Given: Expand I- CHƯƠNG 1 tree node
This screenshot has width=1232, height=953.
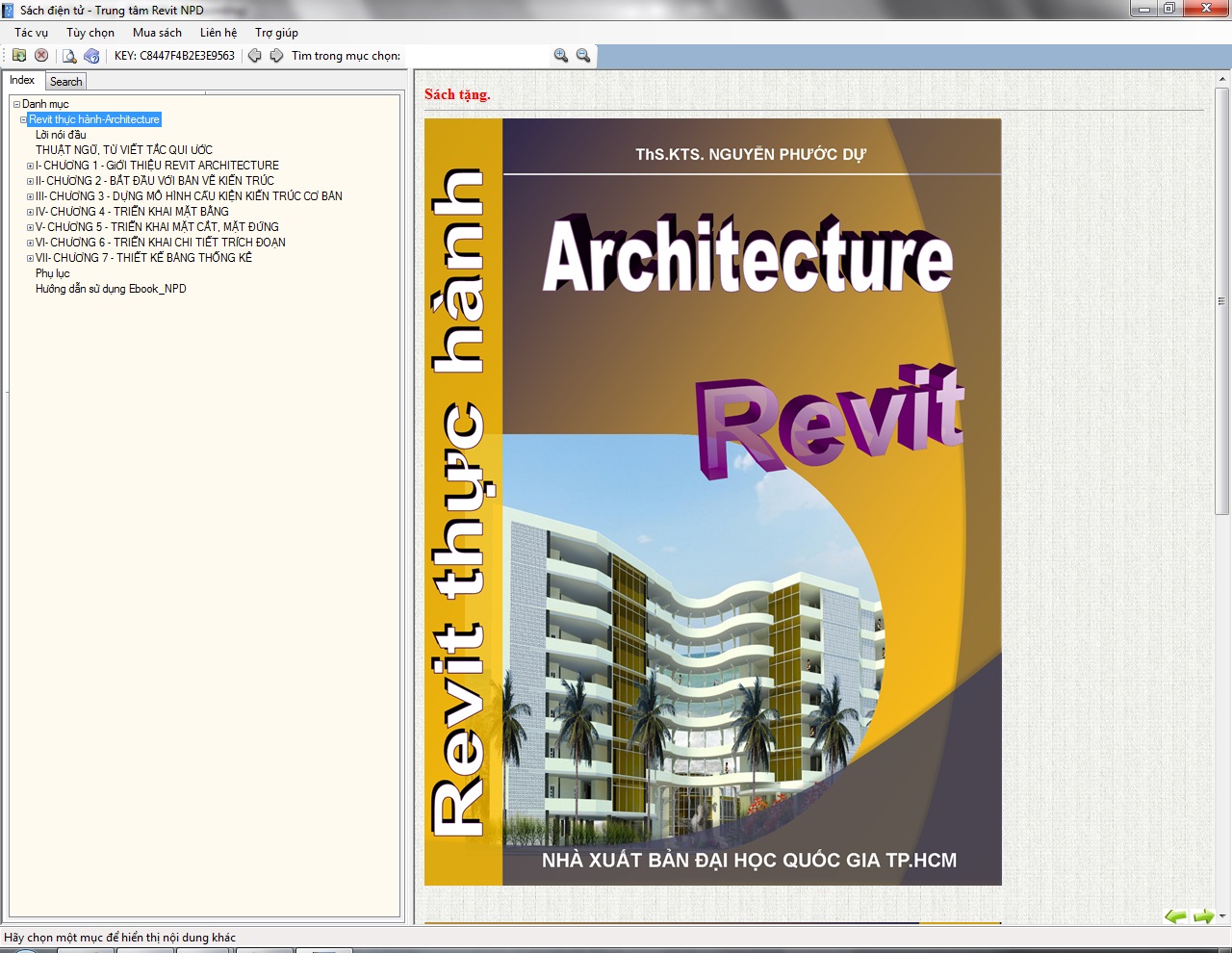Looking at the screenshot, I should click(30, 166).
